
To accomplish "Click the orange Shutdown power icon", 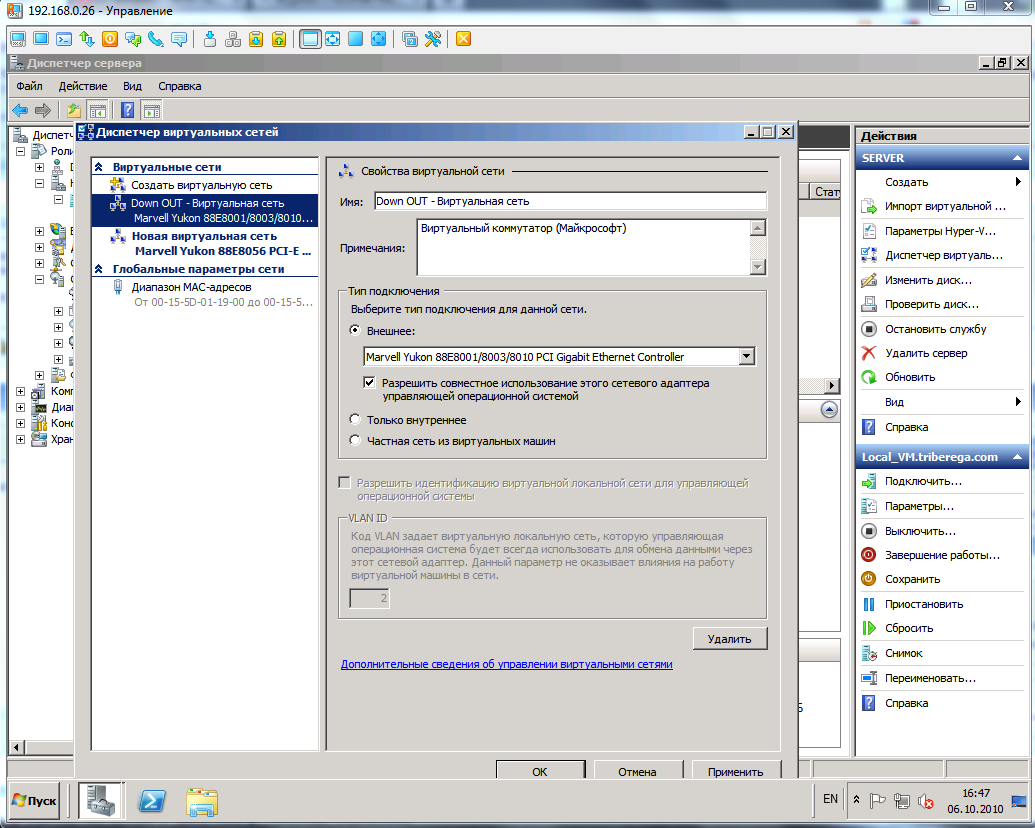I will [110, 39].
